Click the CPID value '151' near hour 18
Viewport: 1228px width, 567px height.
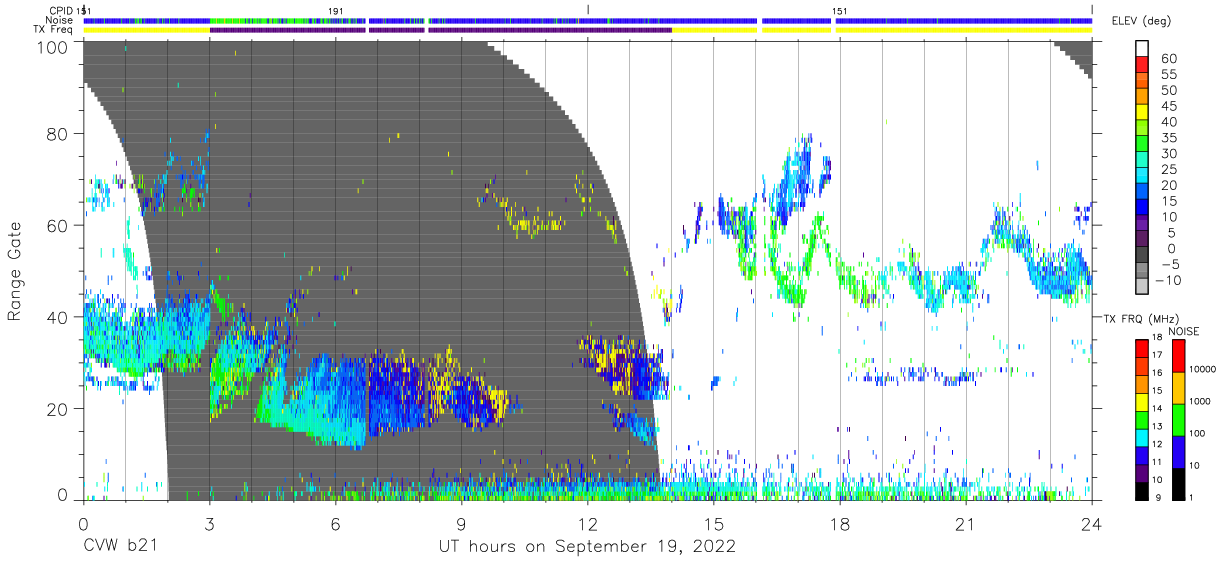(840, 10)
